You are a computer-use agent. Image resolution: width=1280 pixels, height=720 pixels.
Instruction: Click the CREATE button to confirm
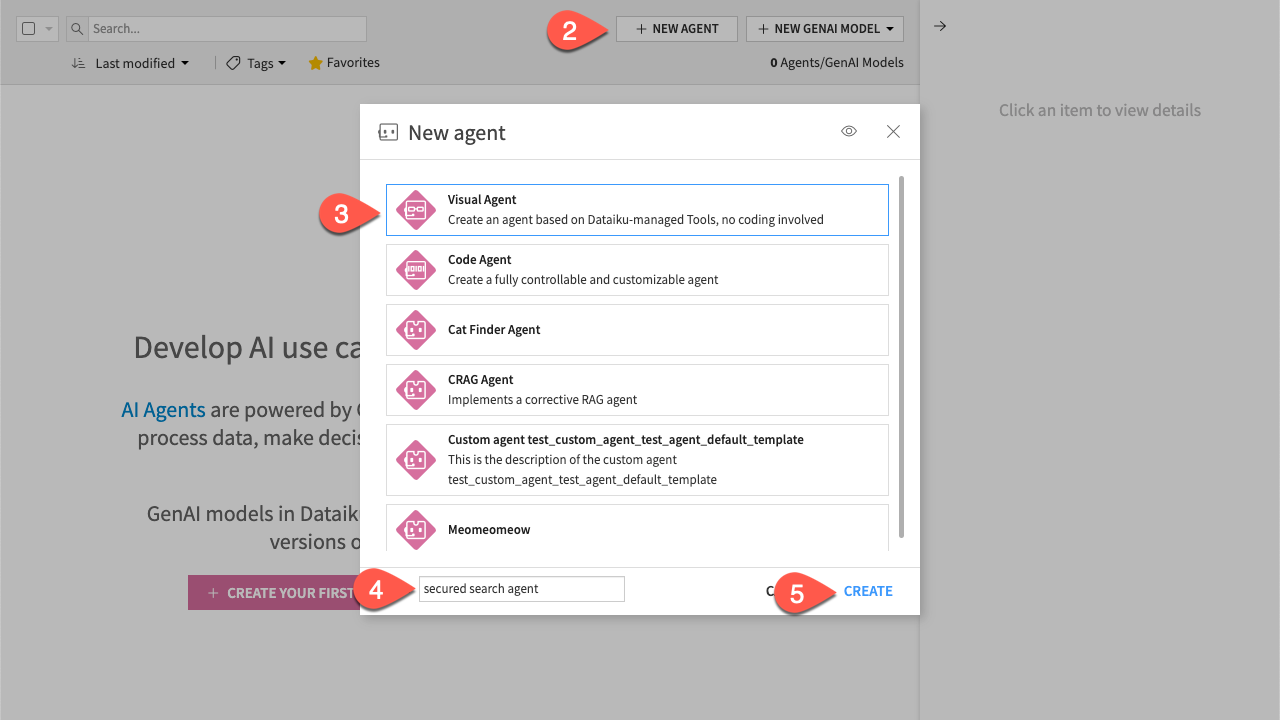point(867,591)
